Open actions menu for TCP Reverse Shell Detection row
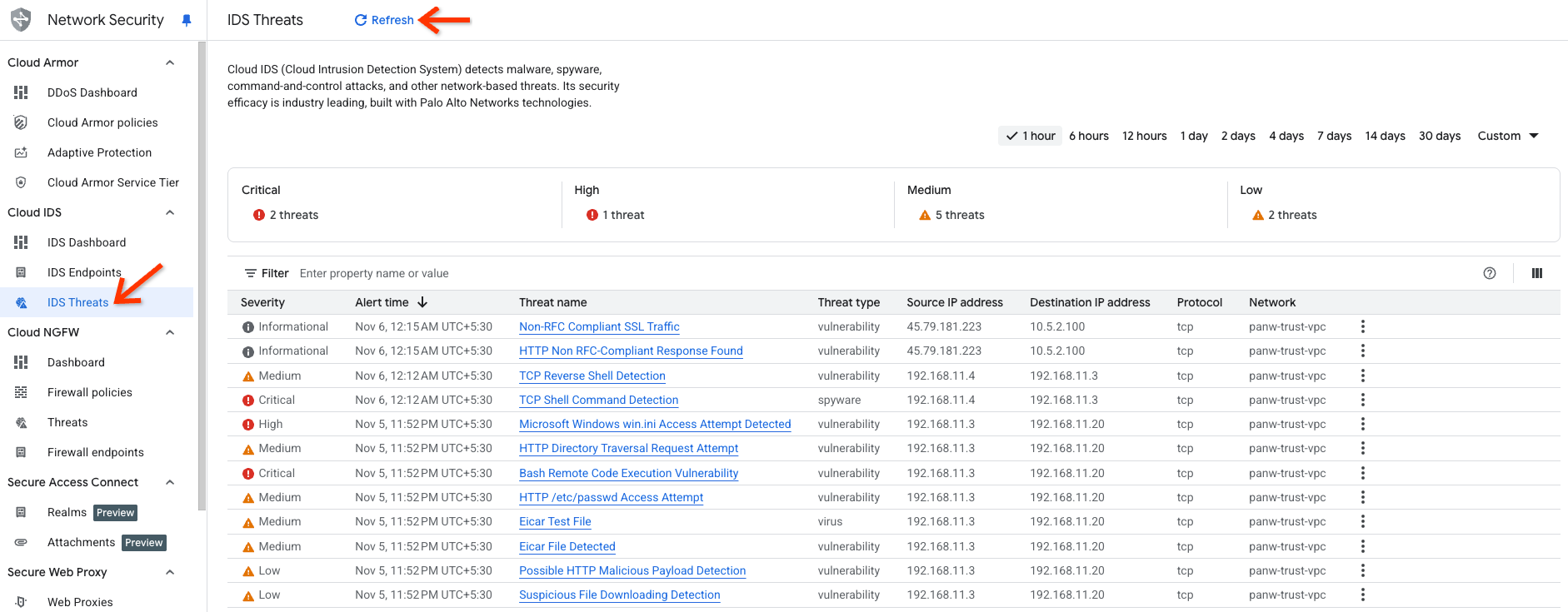This screenshot has height=612, width=1568. [1363, 376]
